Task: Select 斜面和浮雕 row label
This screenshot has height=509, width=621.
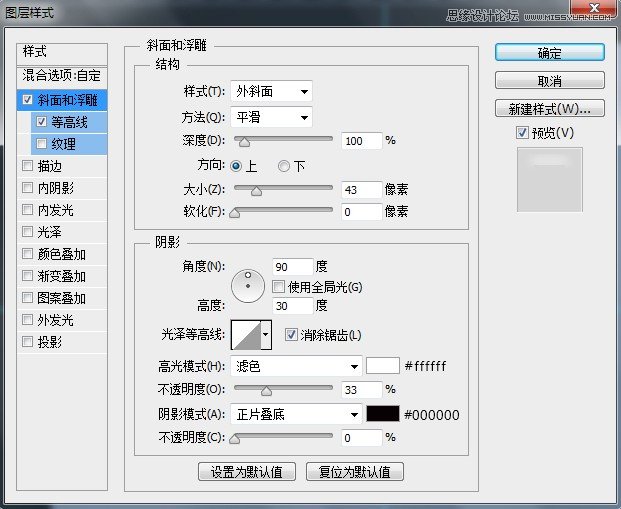Action: (x=67, y=100)
